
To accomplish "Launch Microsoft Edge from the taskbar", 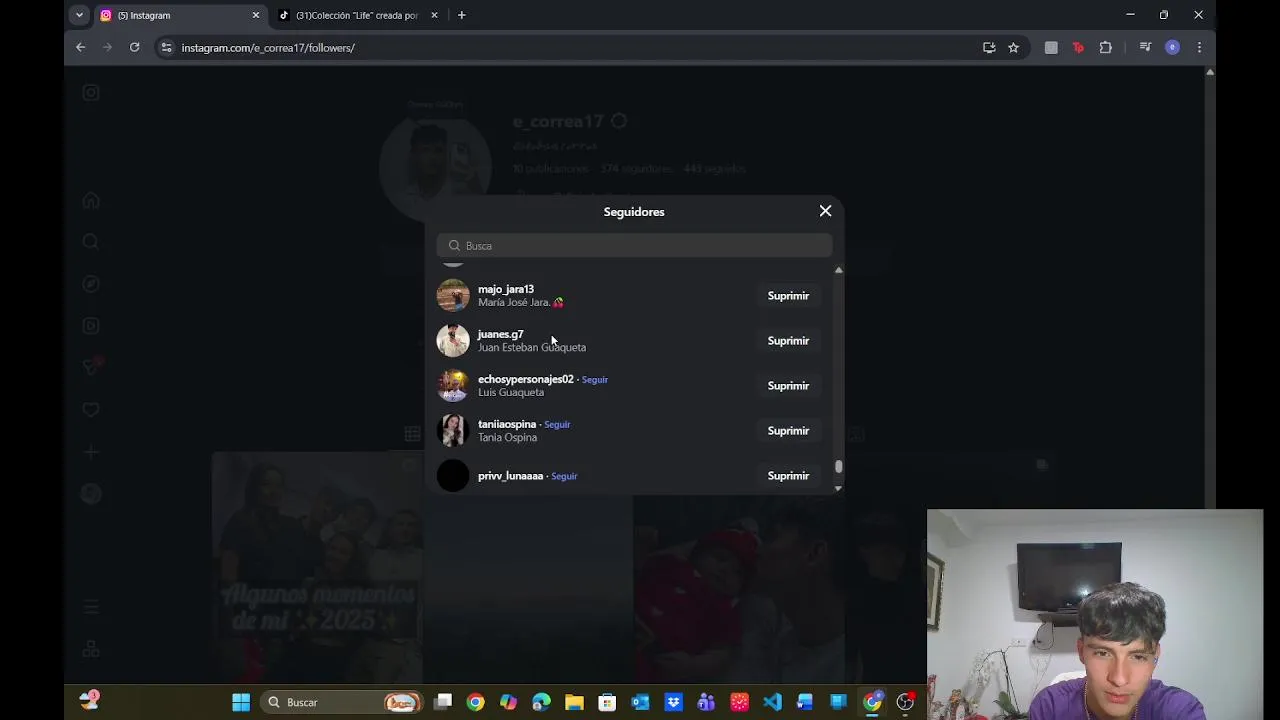I will [x=541, y=702].
